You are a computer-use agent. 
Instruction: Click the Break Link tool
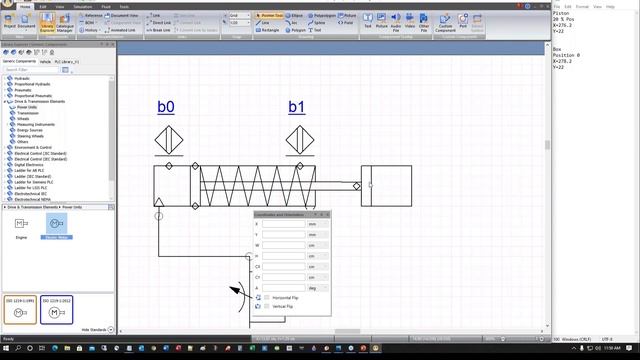[158, 30]
